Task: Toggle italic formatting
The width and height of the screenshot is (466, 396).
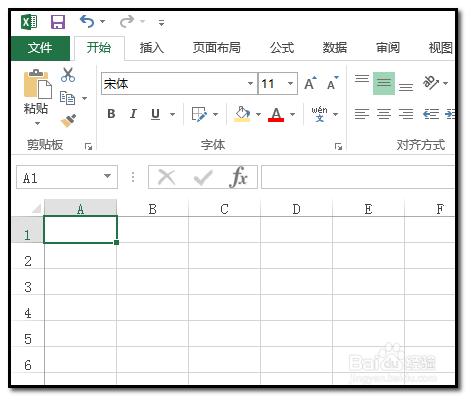Action: coord(133,114)
